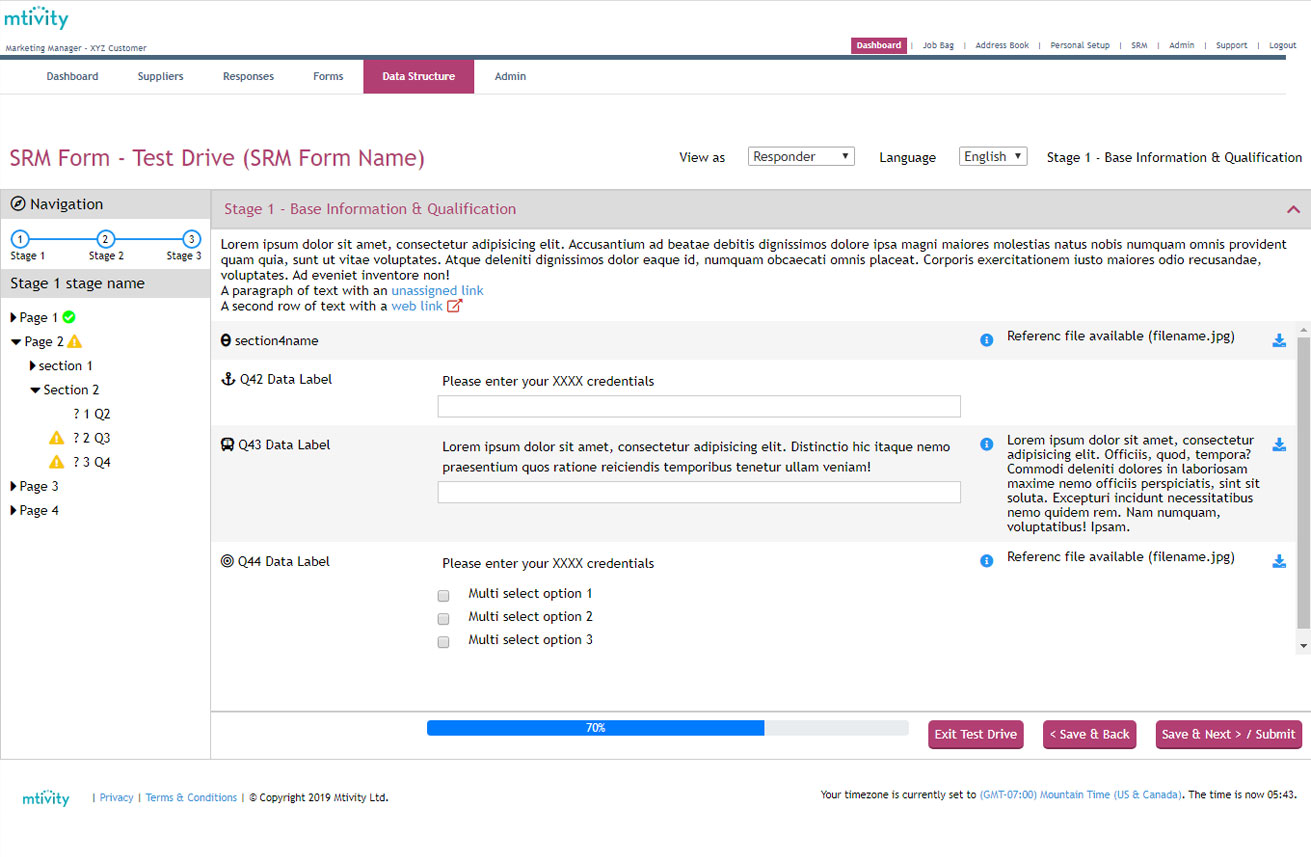The height and width of the screenshot is (857, 1311).
Task: Click the scrollbar down arrow
Action: pyautogui.click(x=1302, y=647)
